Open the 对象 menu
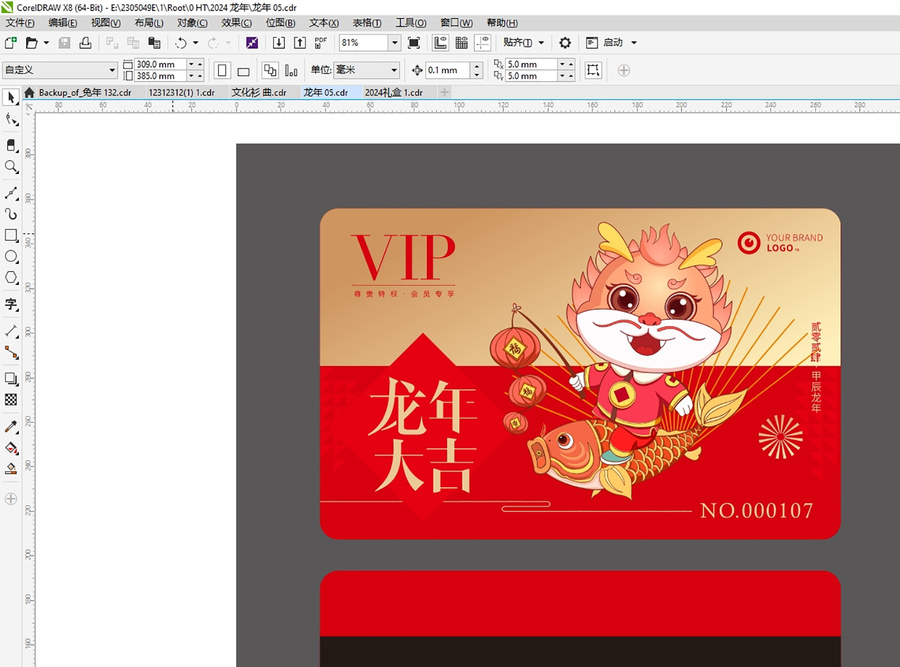The height and width of the screenshot is (667, 900). [192, 23]
